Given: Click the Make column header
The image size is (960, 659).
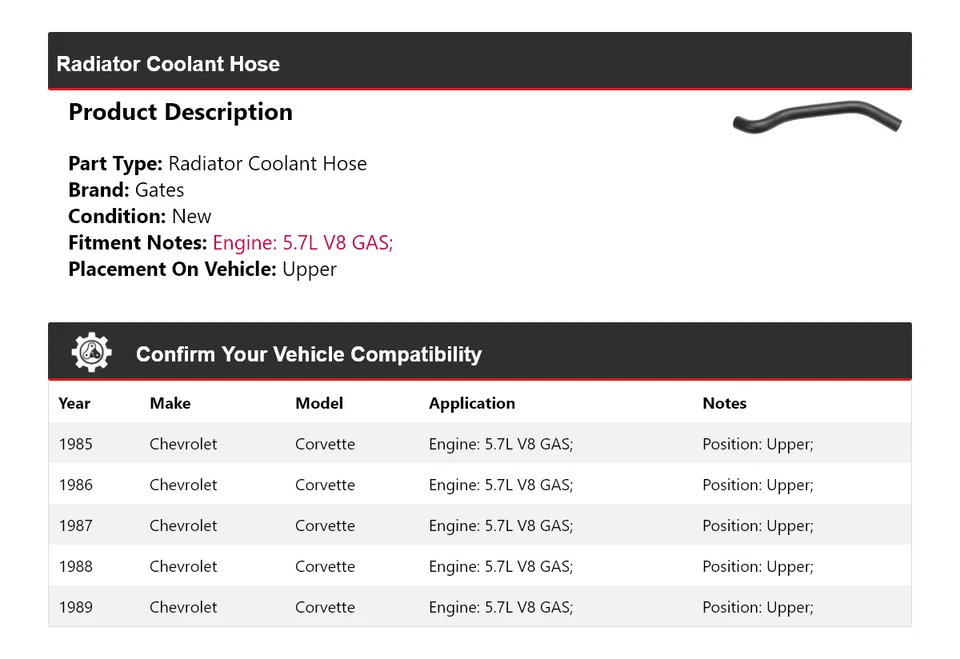Looking at the screenshot, I should tap(170, 403).
